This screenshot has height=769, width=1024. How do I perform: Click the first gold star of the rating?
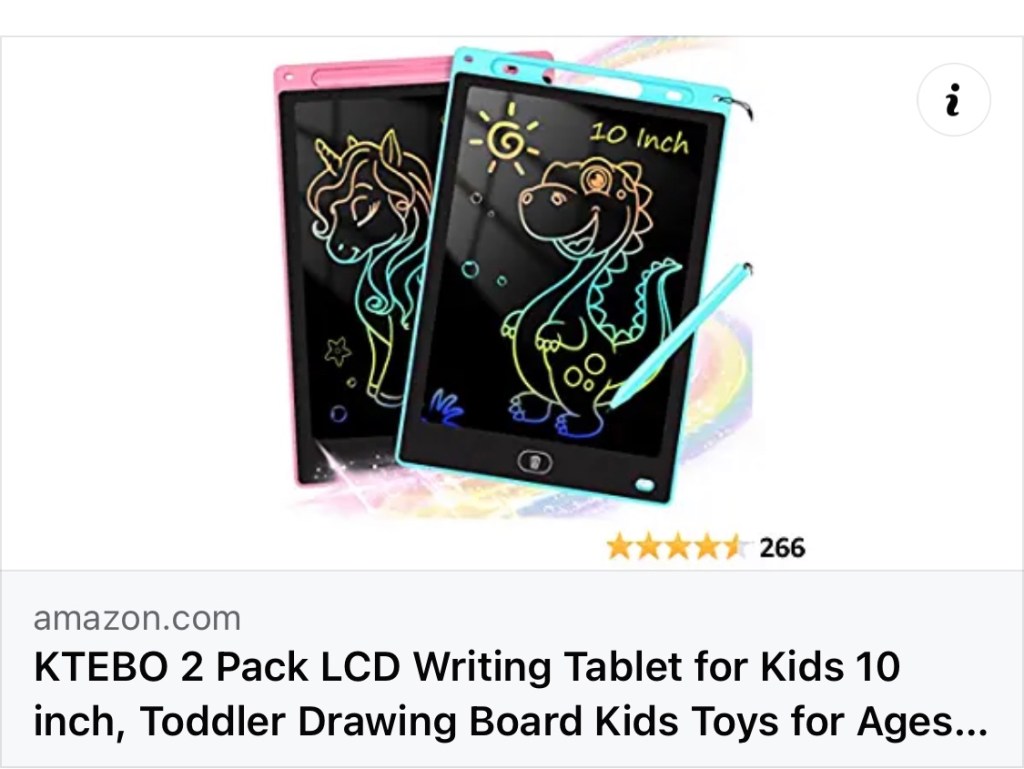coord(619,547)
